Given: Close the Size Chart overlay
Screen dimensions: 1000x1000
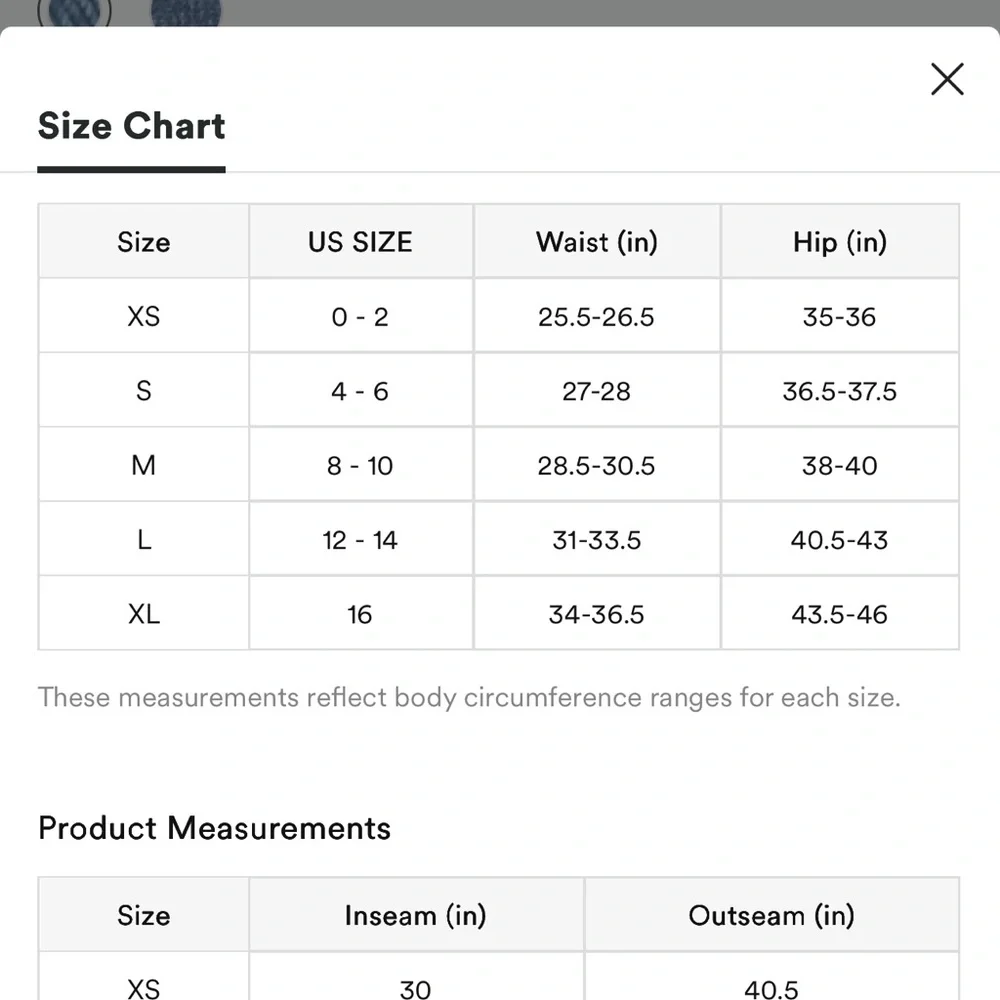Looking at the screenshot, I should click(947, 79).
